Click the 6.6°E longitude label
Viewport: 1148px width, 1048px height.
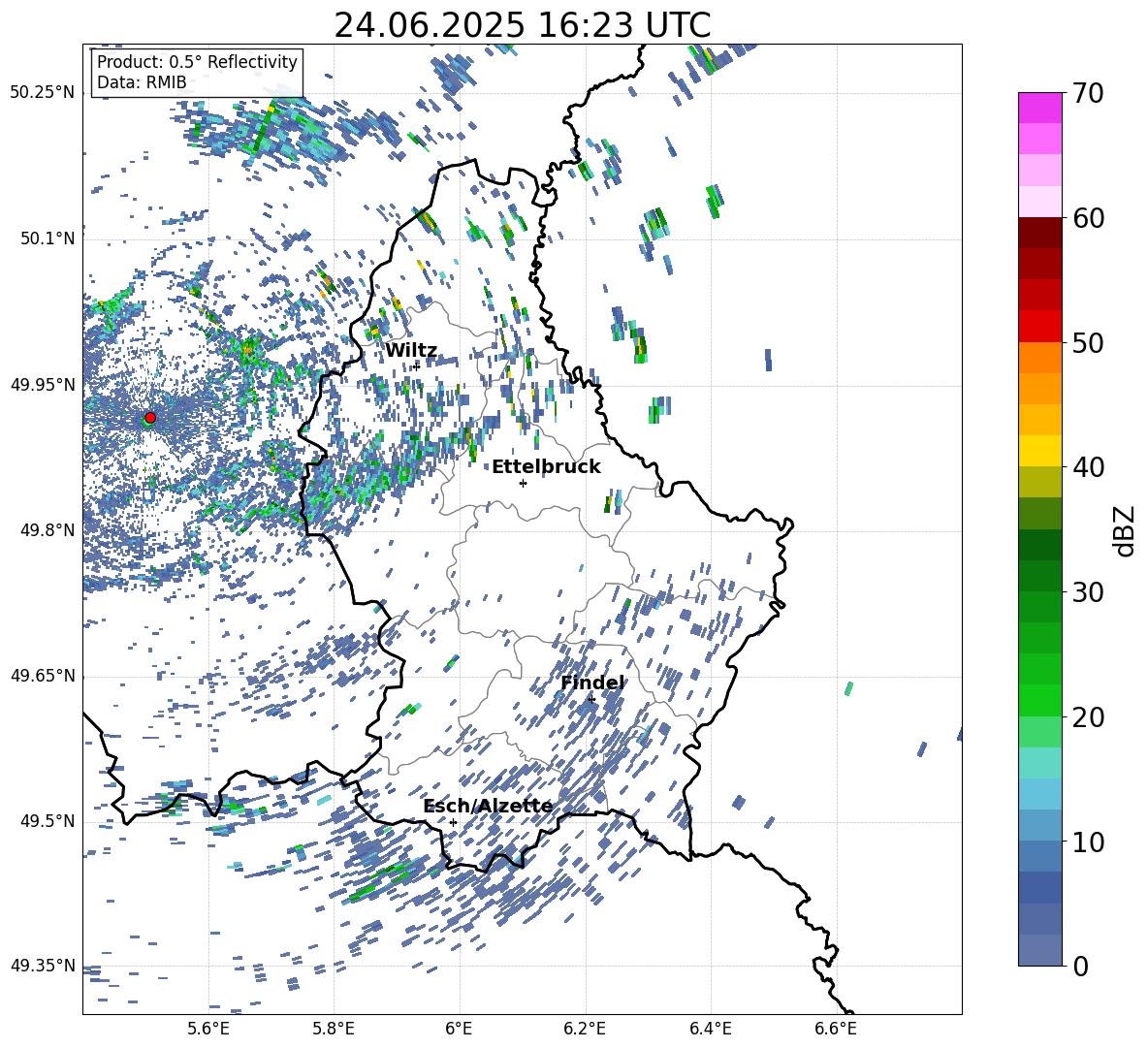click(x=836, y=1029)
